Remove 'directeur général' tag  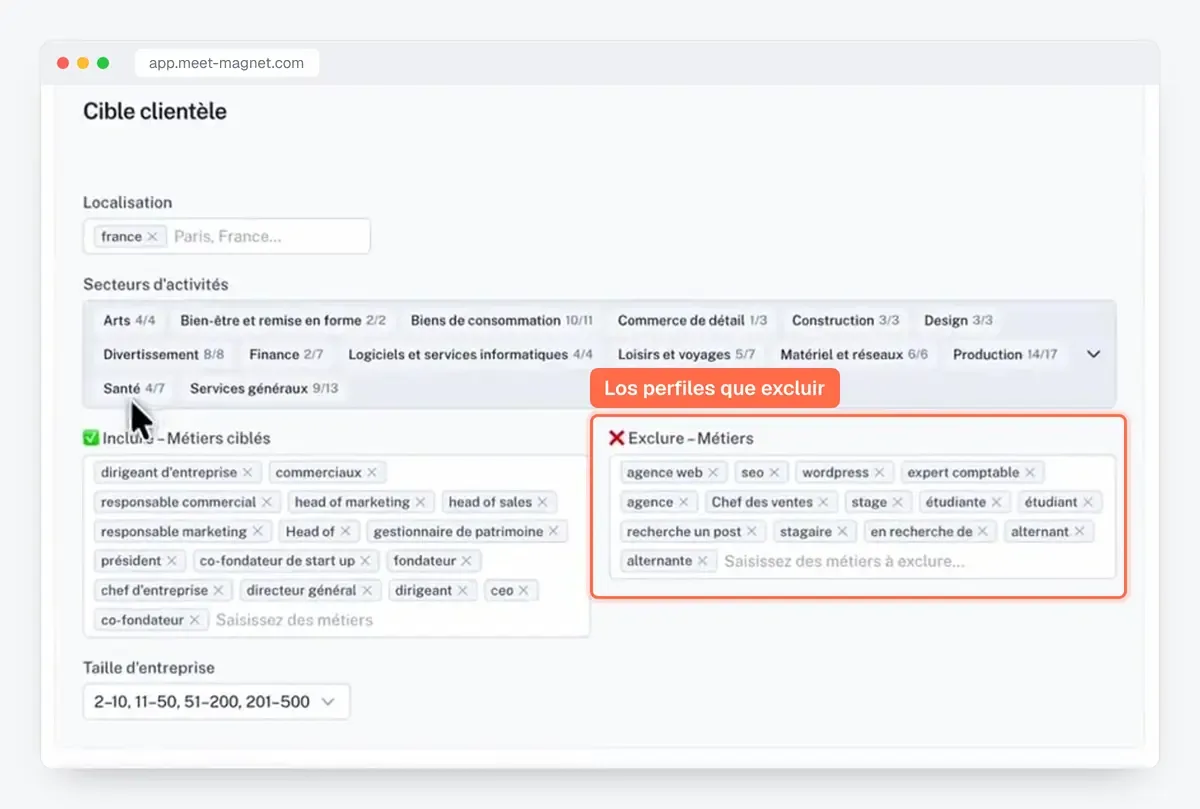click(366, 590)
